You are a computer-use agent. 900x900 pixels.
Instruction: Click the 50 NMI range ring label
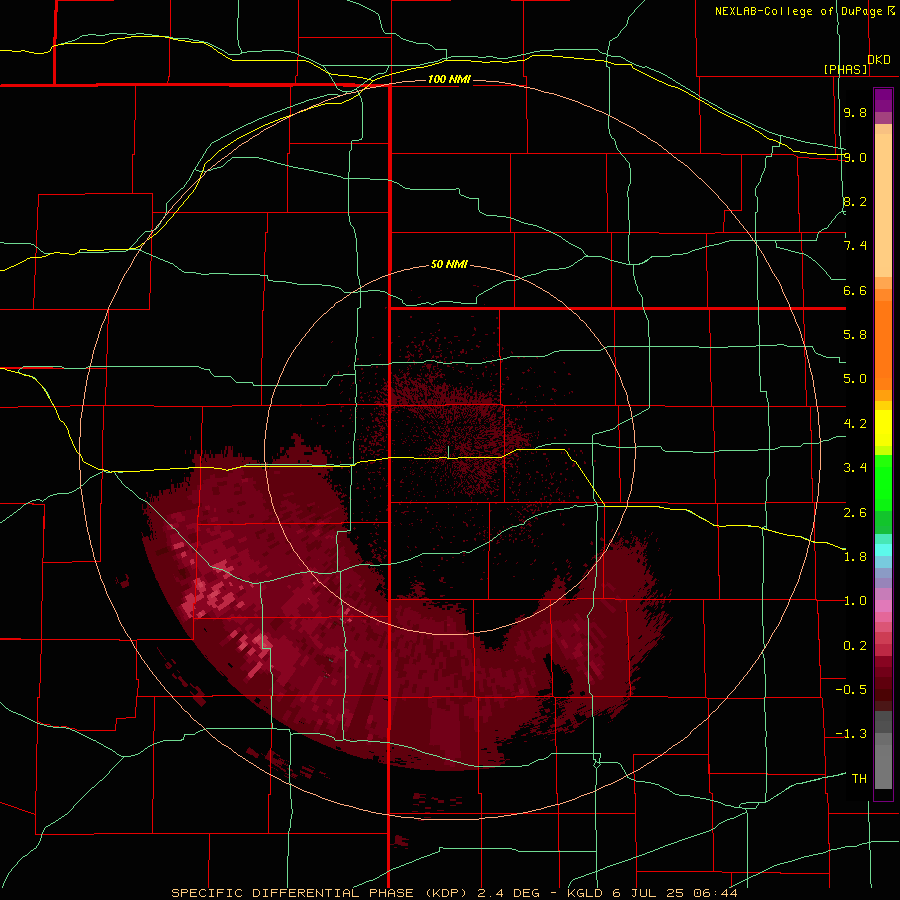(x=449, y=264)
